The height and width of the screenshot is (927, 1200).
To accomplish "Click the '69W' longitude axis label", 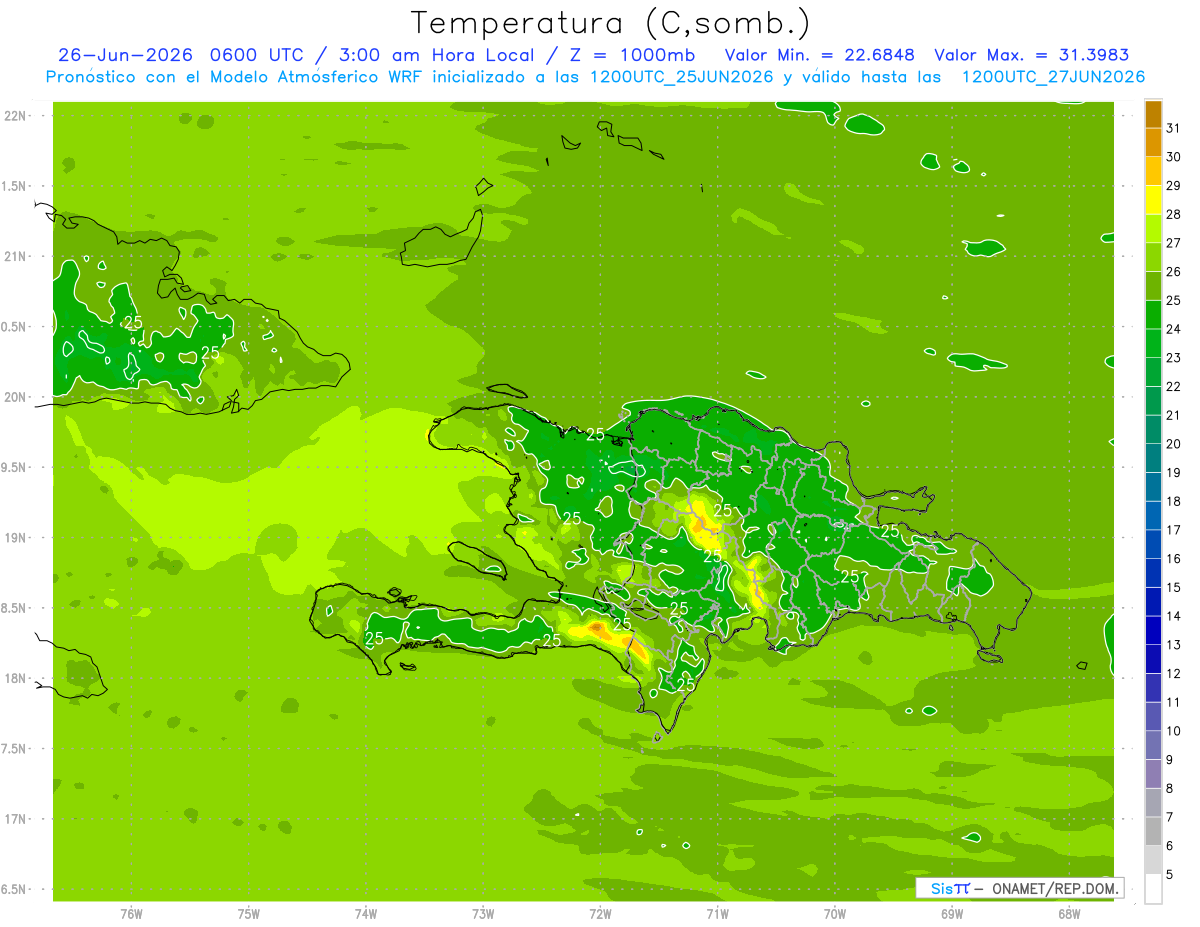I will pyautogui.click(x=952, y=913).
